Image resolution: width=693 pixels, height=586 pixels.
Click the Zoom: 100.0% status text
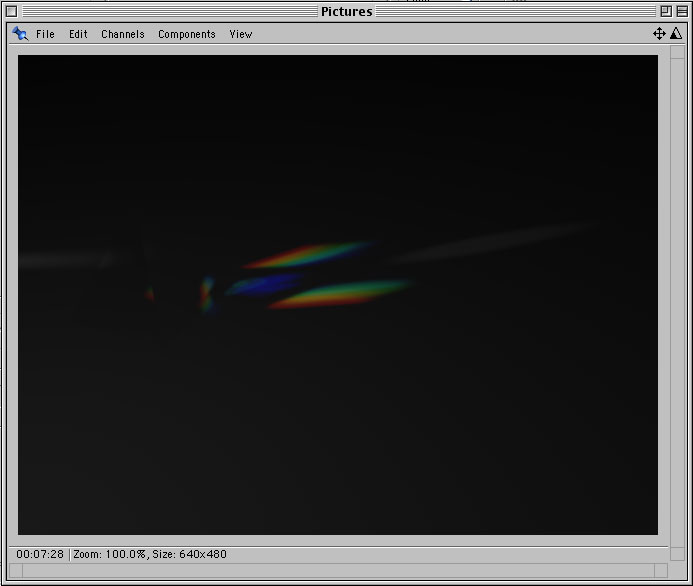pos(110,554)
